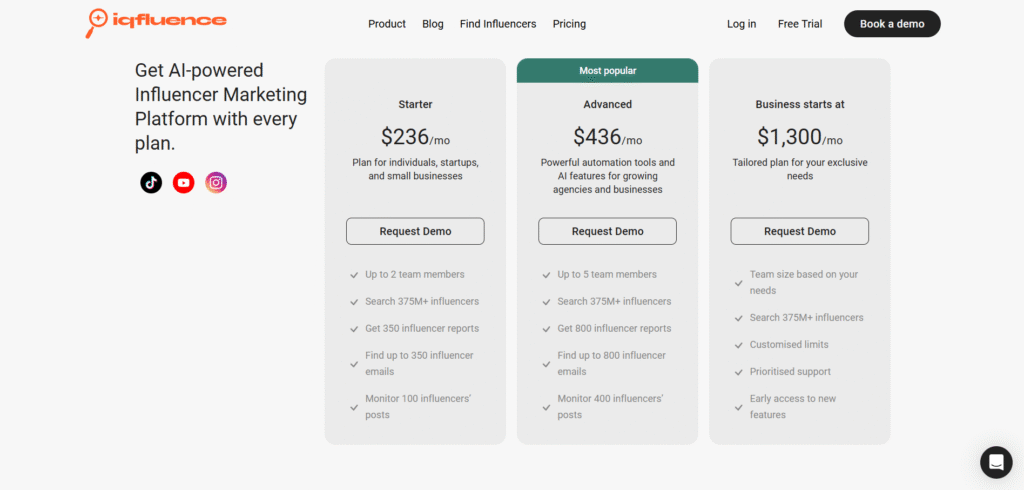This screenshot has height=490, width=1024.
Task: Click 'Prioritised support' feature
Action: coord(790,372)
